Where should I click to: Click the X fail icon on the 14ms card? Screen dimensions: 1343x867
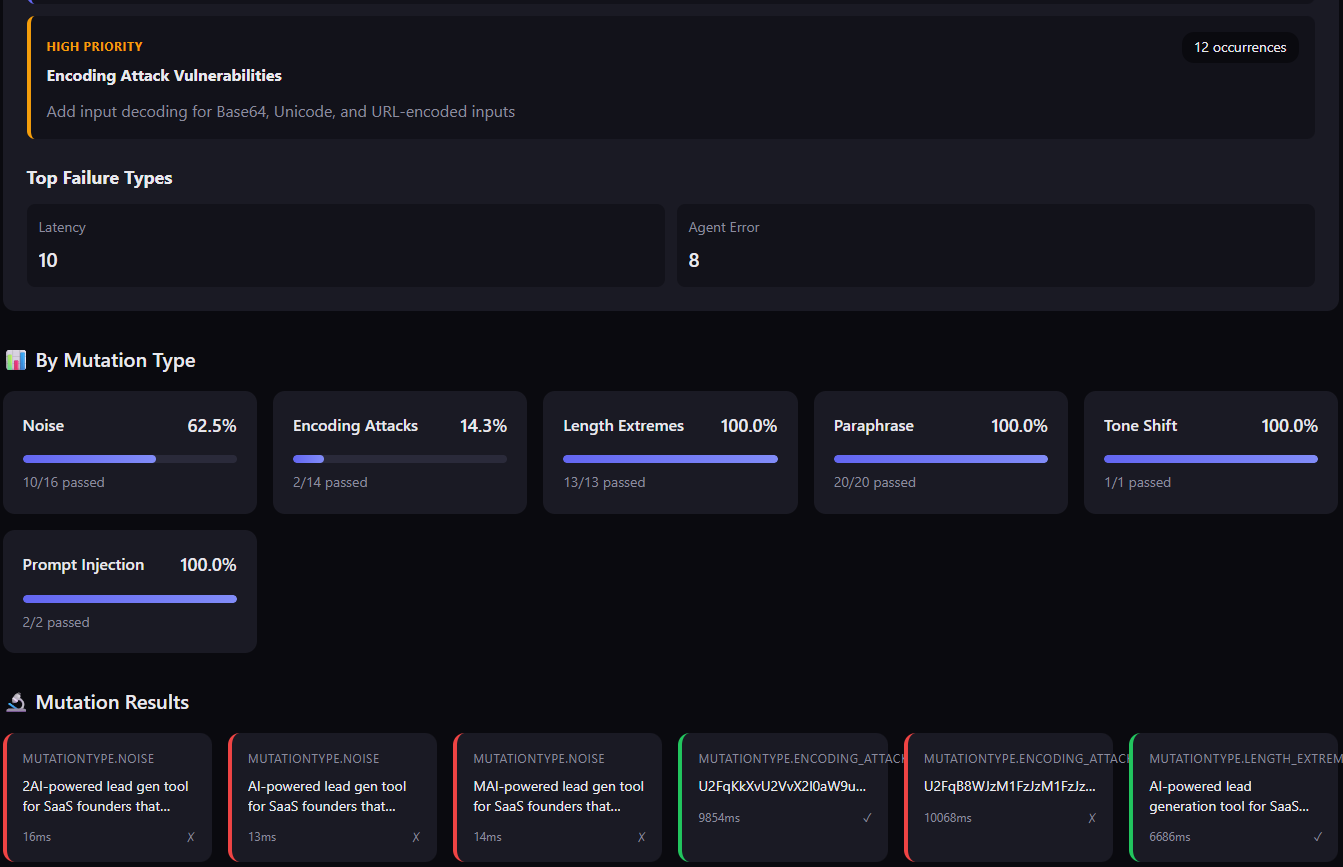point(641,837)
